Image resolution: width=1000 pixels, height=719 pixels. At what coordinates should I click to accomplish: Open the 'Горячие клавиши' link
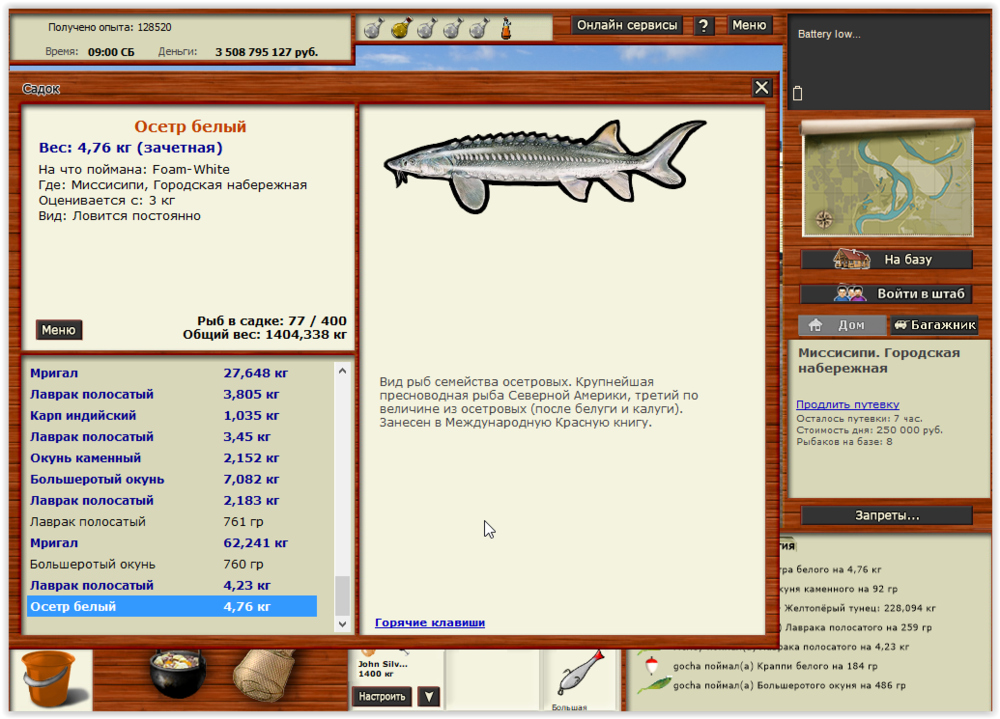click(428, 621)
